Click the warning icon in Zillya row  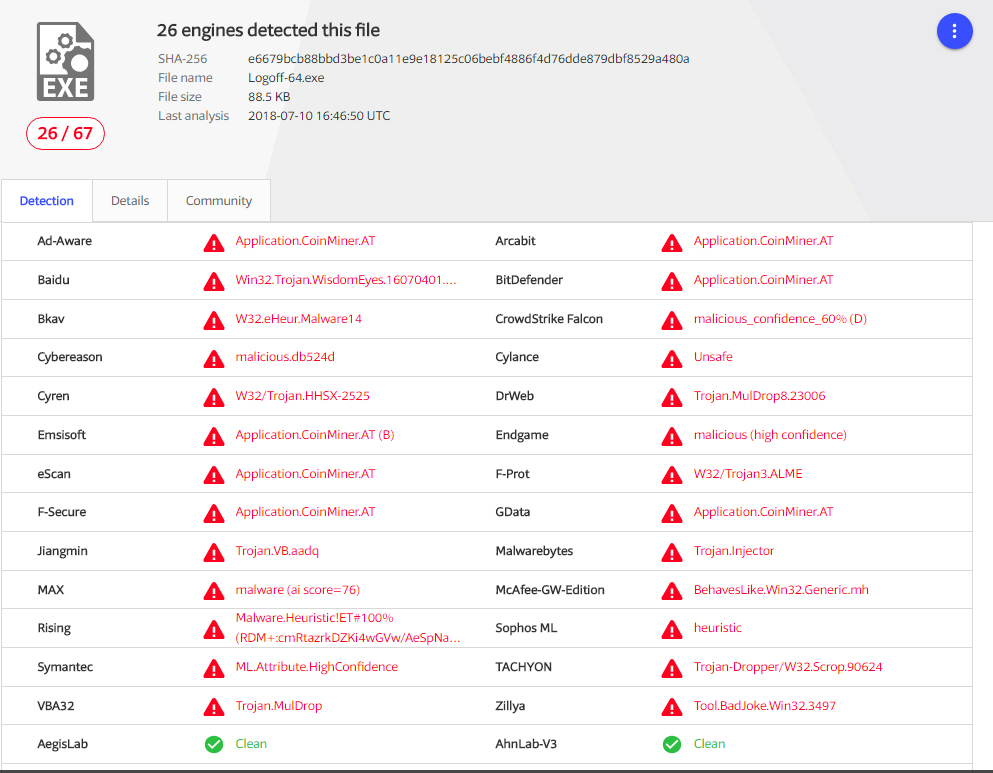coord(672,708)
